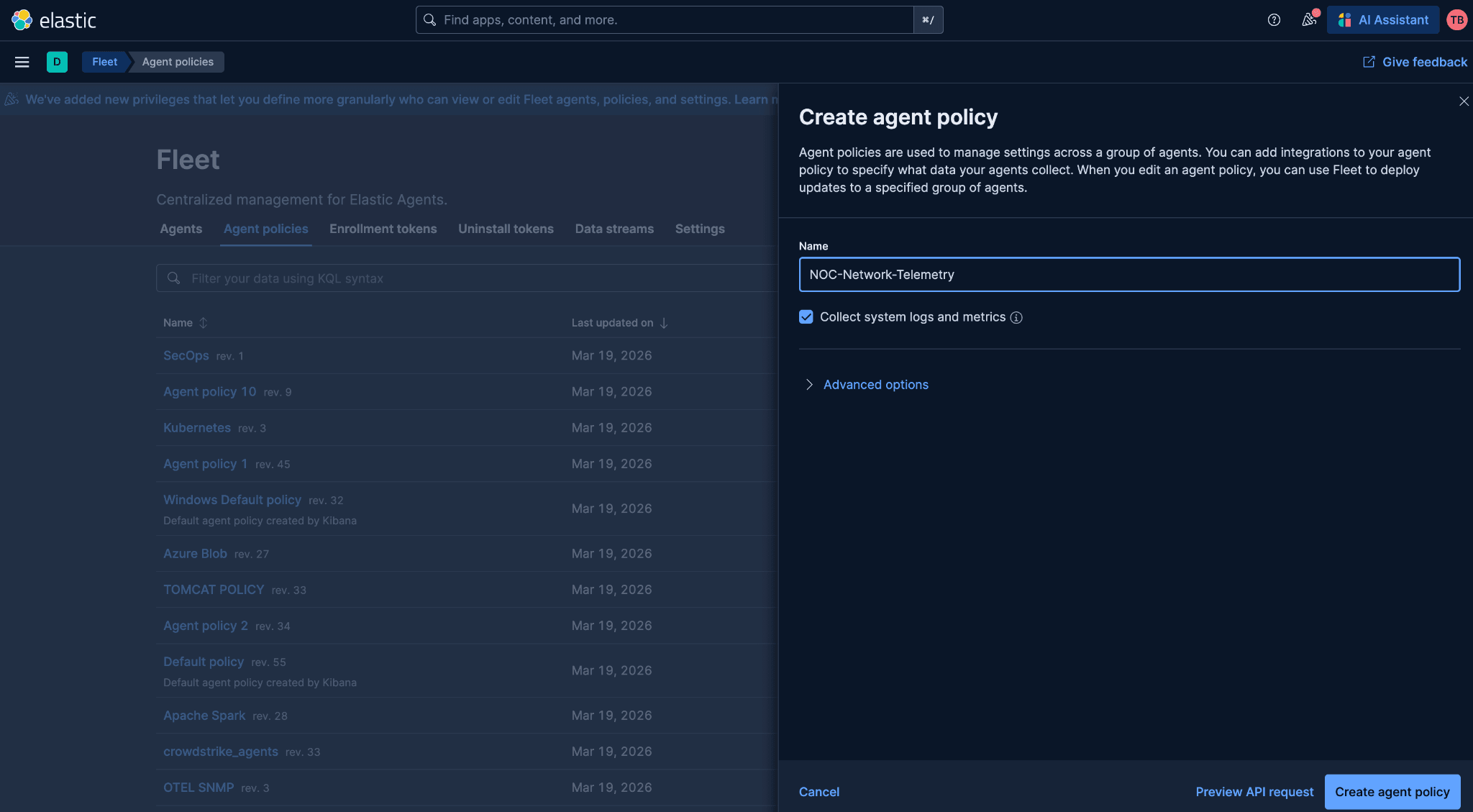Open Windows Default policy
Viewport: 1473px width, 812px height.
coord(232,500)
